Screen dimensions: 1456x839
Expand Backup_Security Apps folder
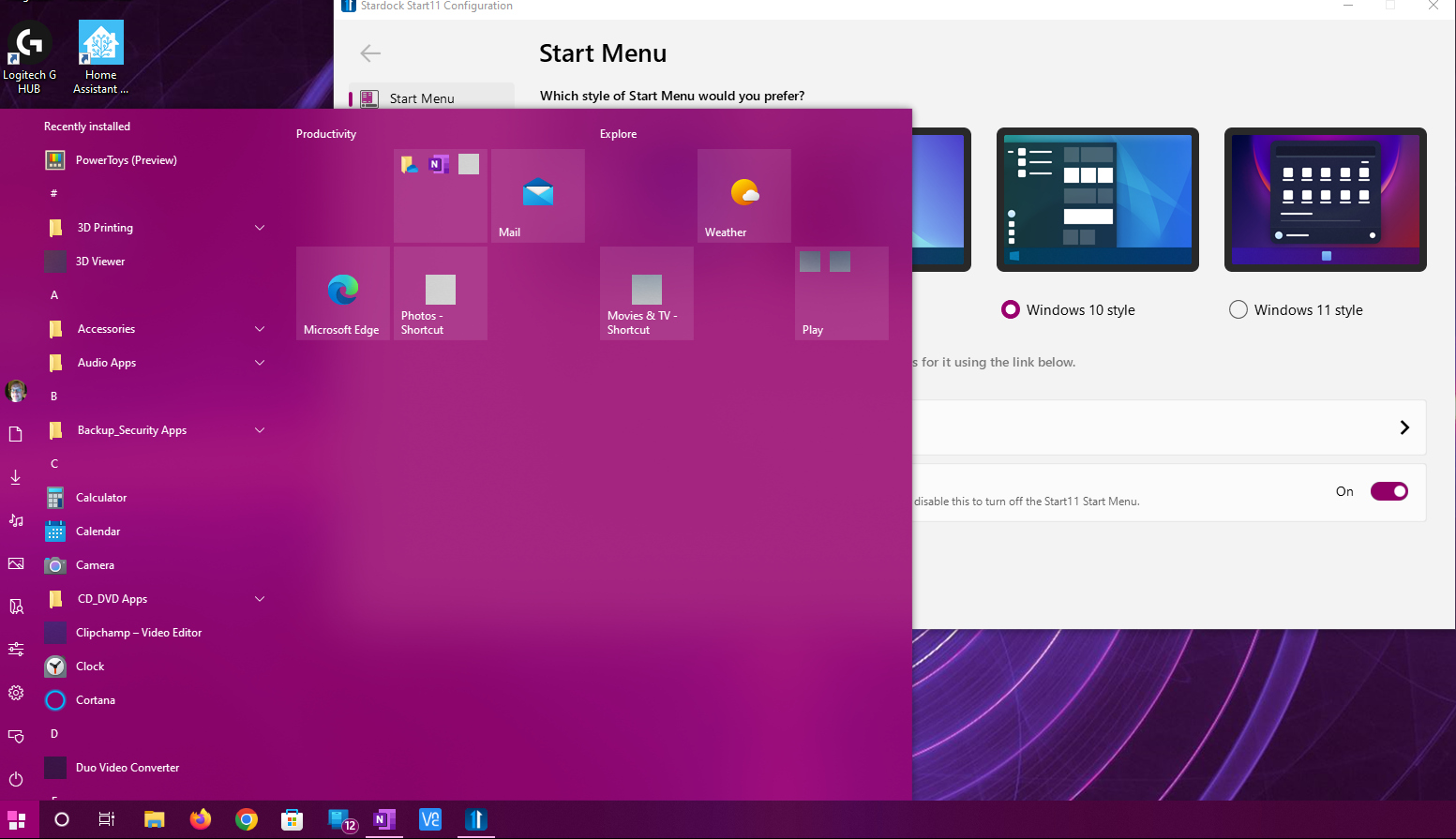point(260,430)
